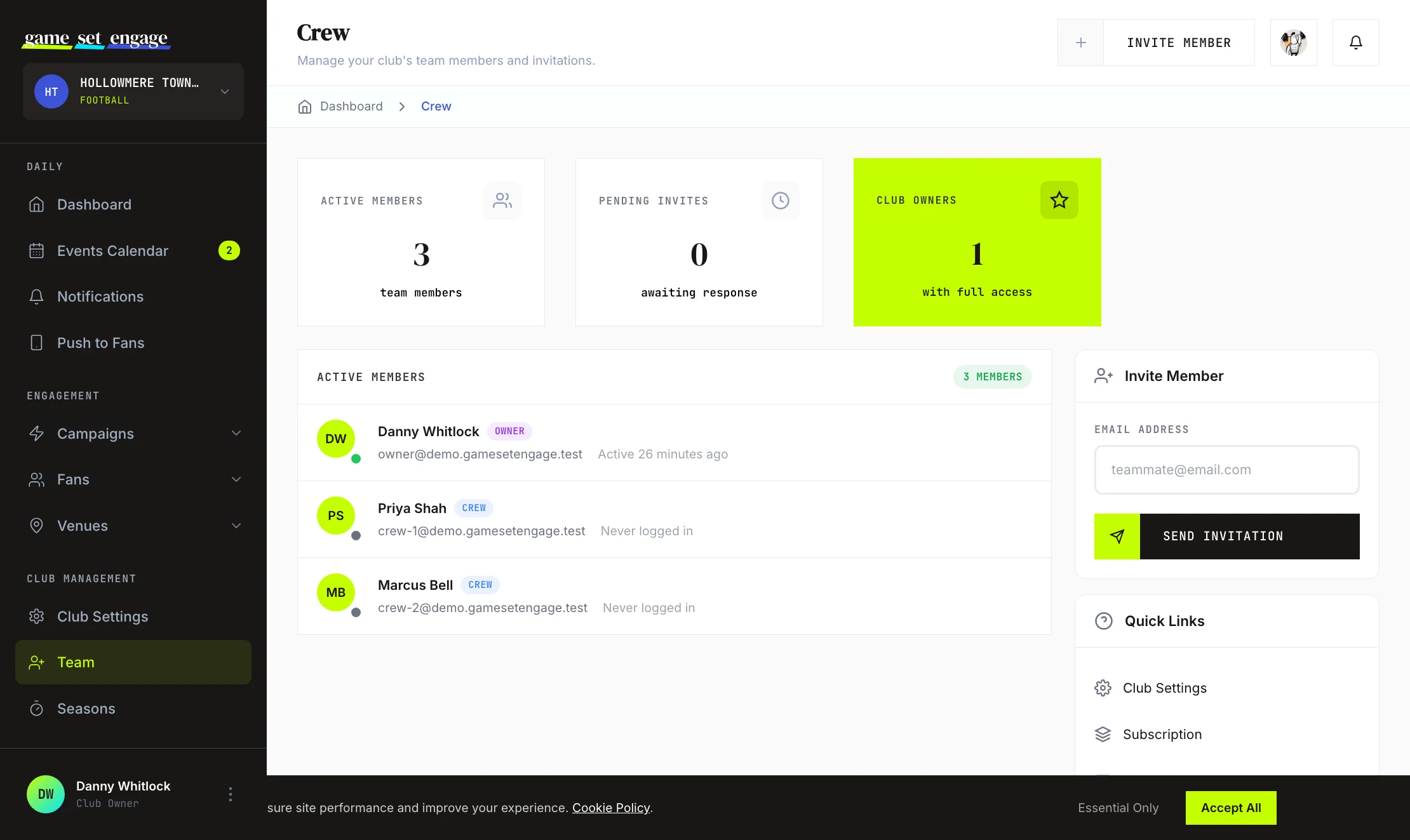Choose Essential Only cookies
Viewport: 1410px width, 840px height.
1118,808
